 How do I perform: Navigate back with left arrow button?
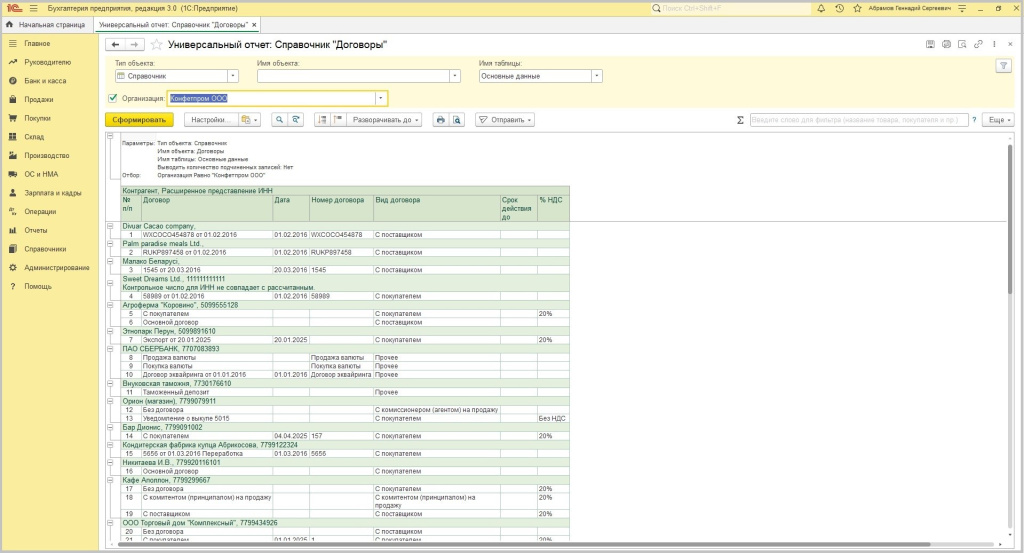(x=114, y=45)
